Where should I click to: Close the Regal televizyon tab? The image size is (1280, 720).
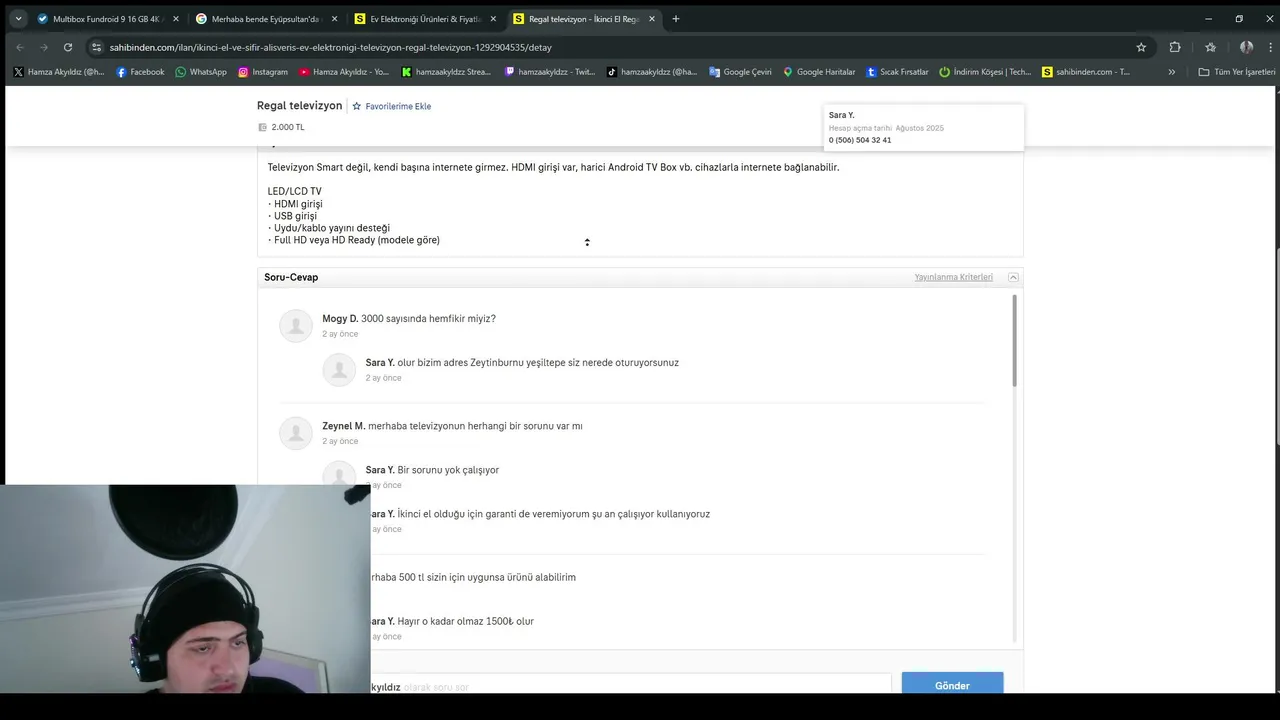pos(652,19)
